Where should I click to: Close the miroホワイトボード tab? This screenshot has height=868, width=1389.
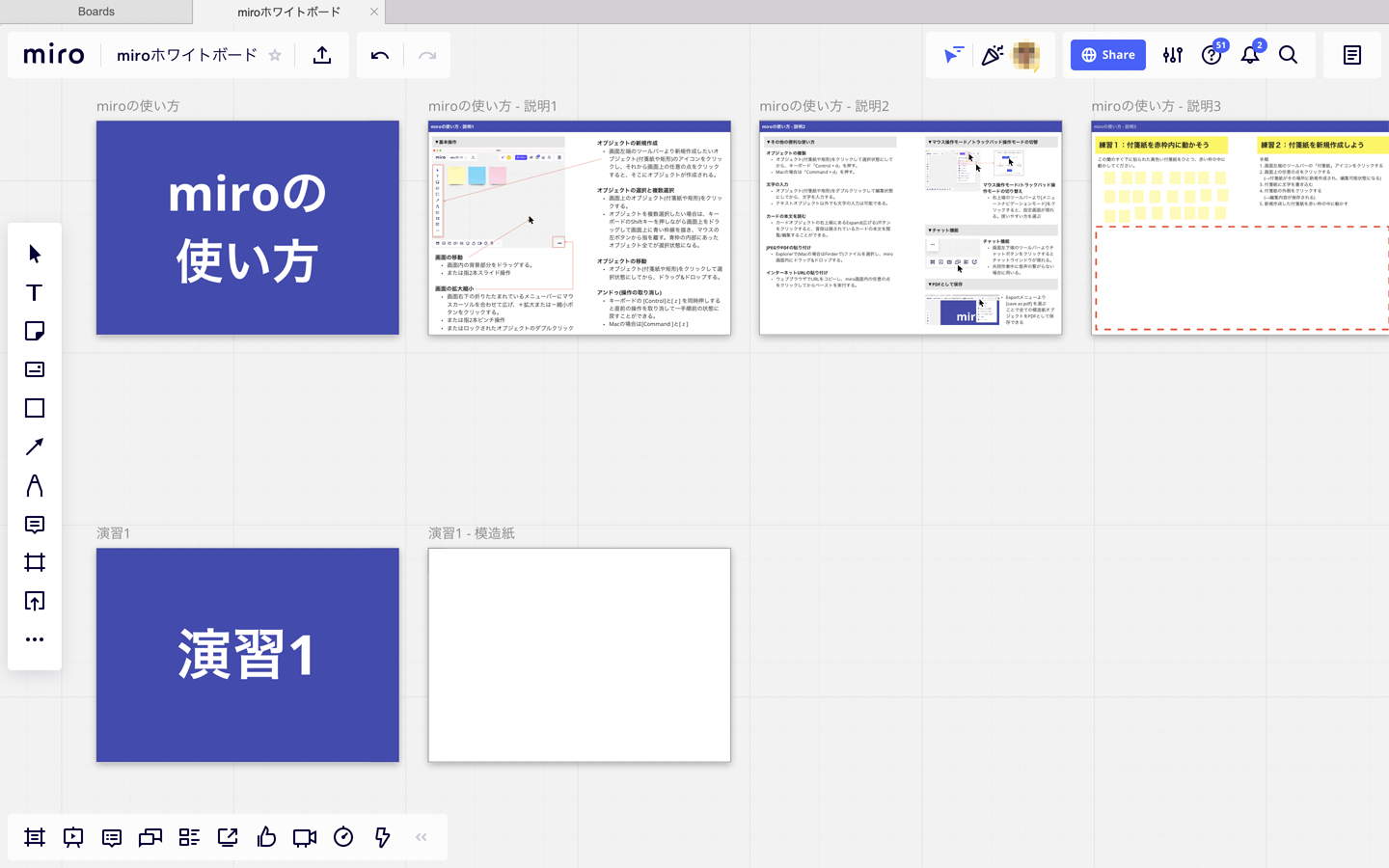374,12
